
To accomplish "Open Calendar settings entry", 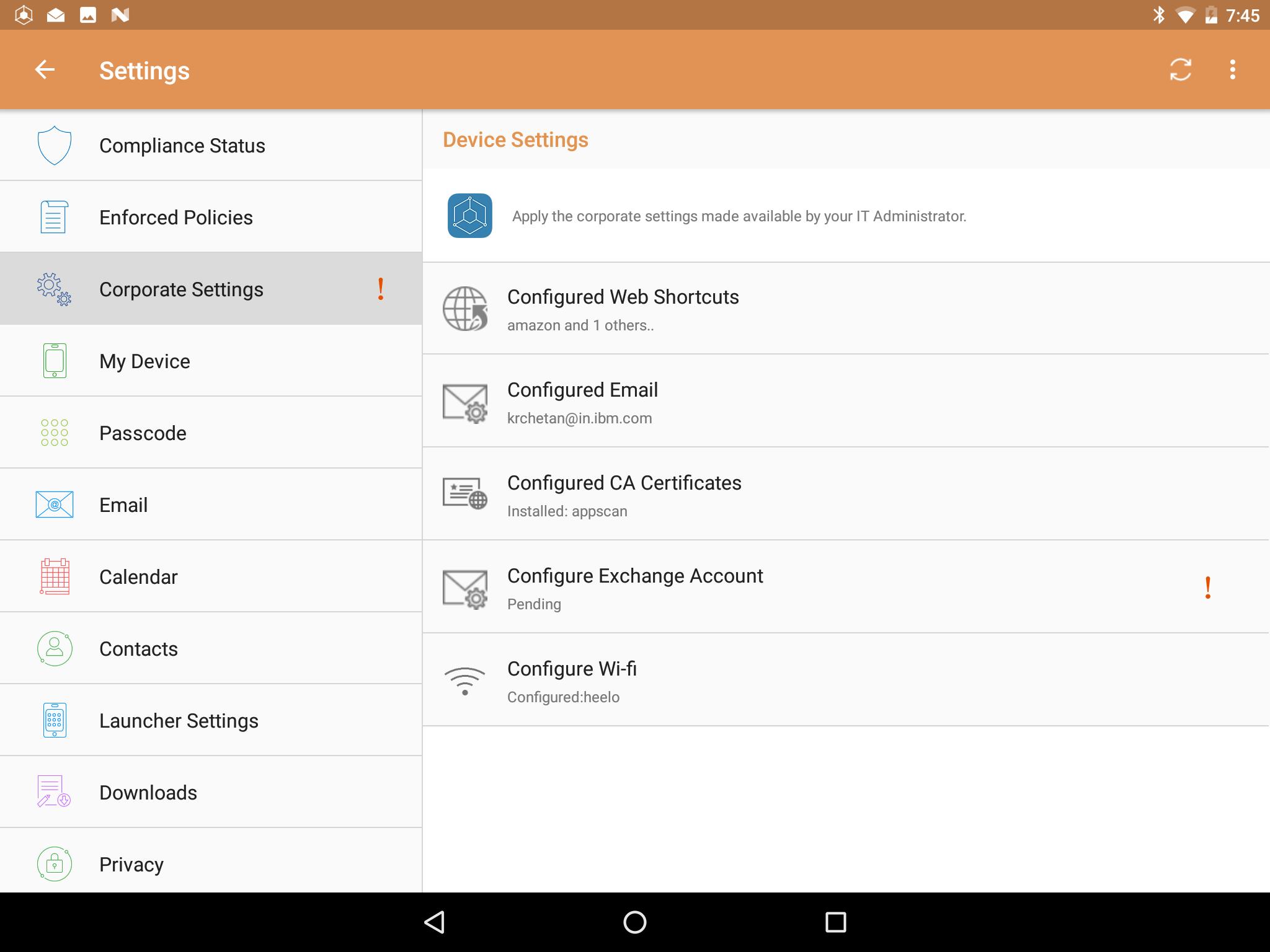I will [211, 576].
